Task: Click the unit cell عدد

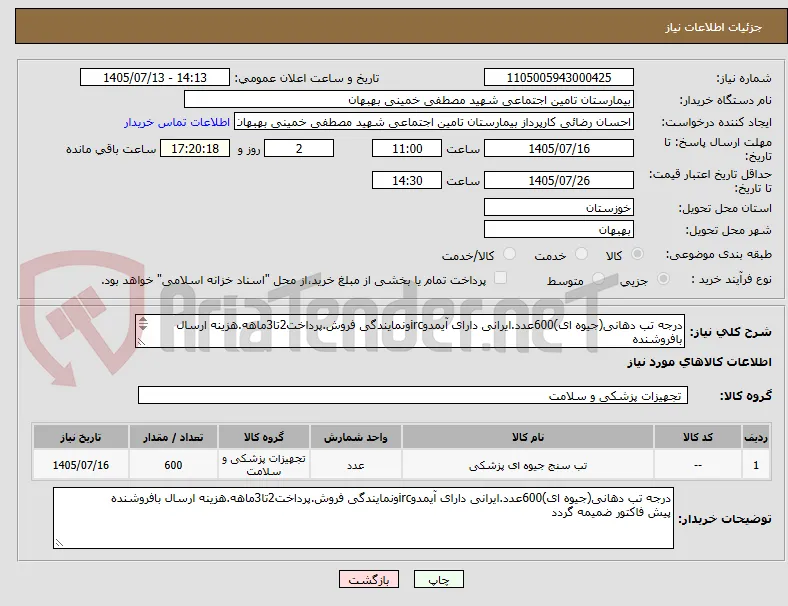Action: pos(356,465)
